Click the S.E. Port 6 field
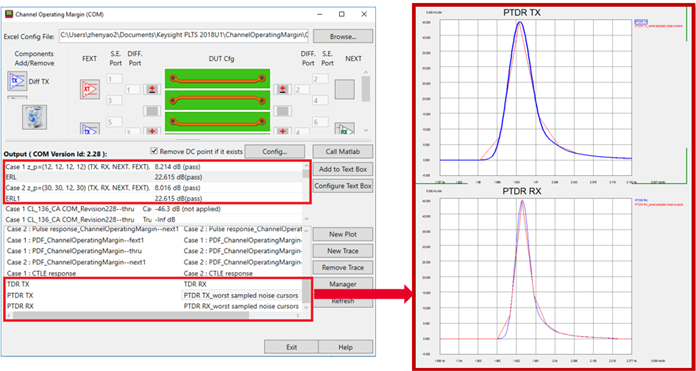696x371 pixels. click(x=320, y=122)
